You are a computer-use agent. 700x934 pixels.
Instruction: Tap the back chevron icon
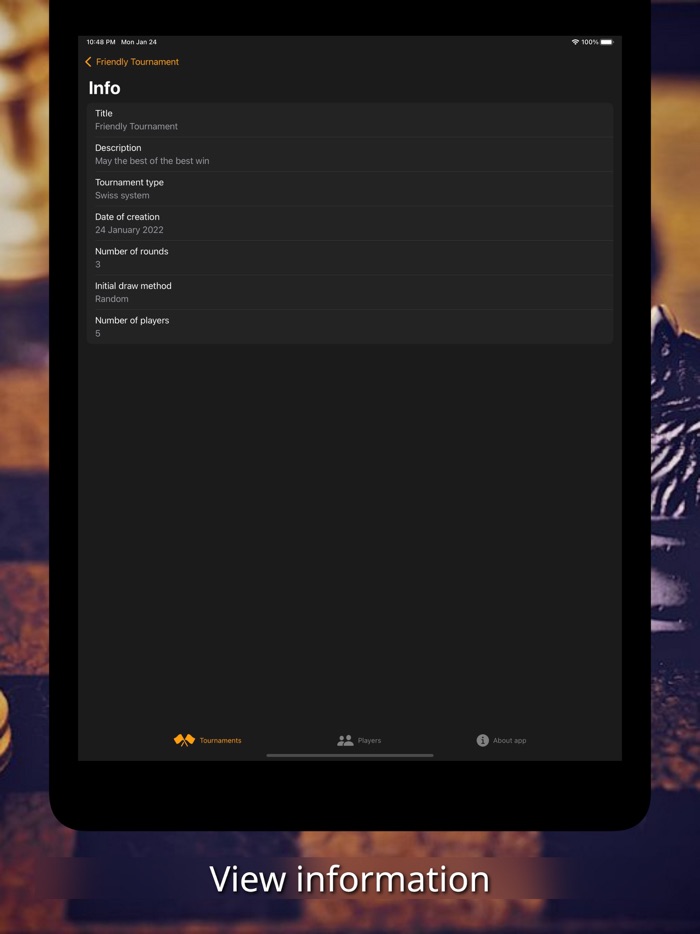(88, 62)
